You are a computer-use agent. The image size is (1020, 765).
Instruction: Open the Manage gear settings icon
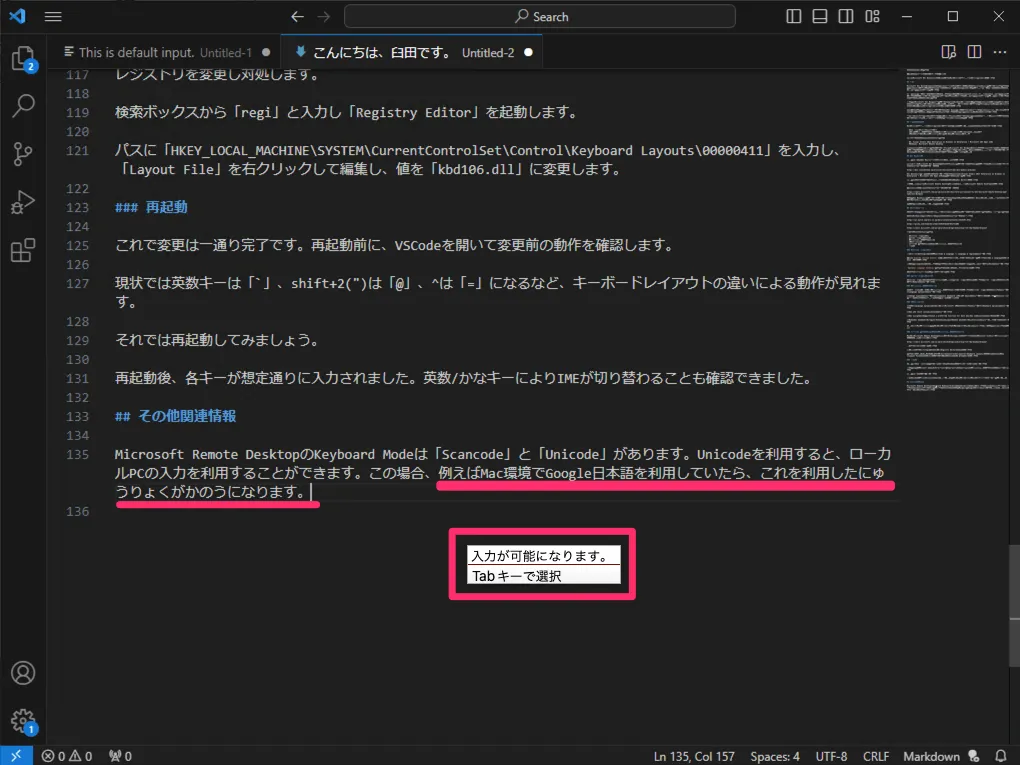pos(23,720)
